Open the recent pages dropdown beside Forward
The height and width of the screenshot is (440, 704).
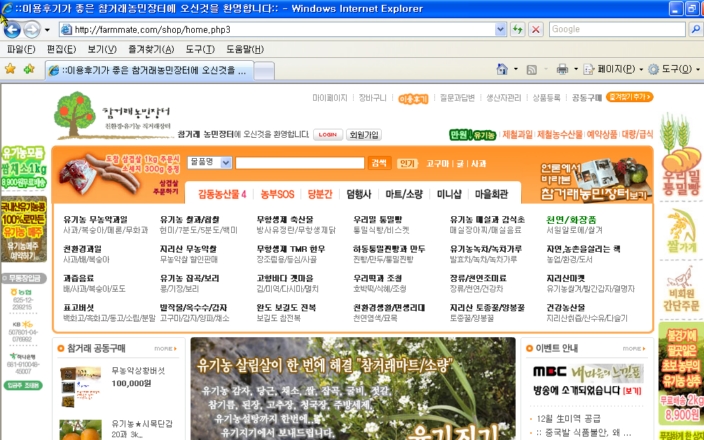point(47,30)
